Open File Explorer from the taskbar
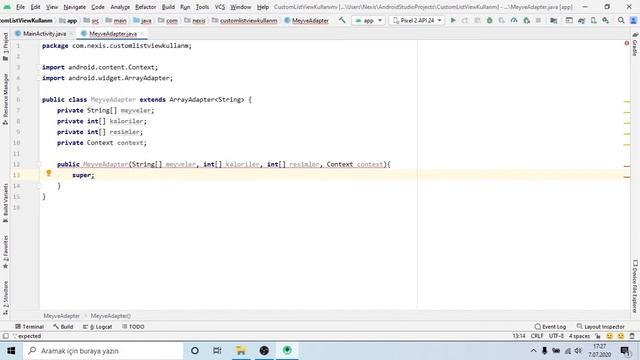 click(241, 351)
